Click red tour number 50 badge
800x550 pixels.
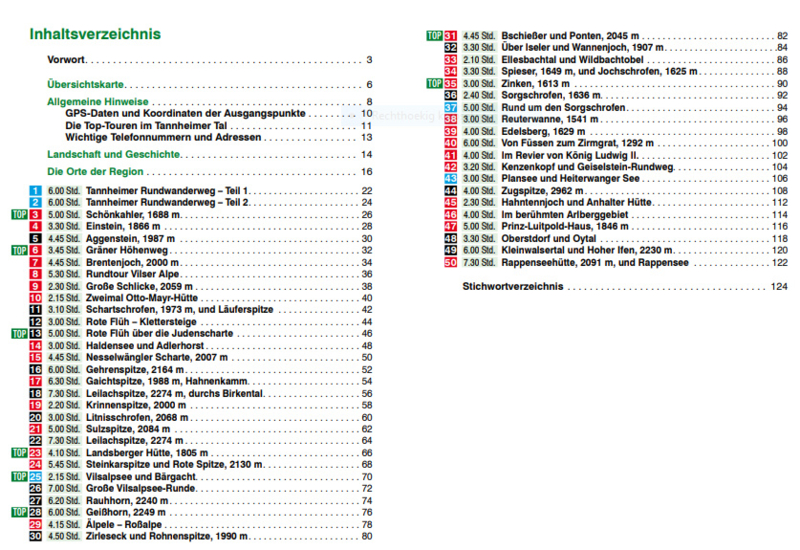[451, 262]
